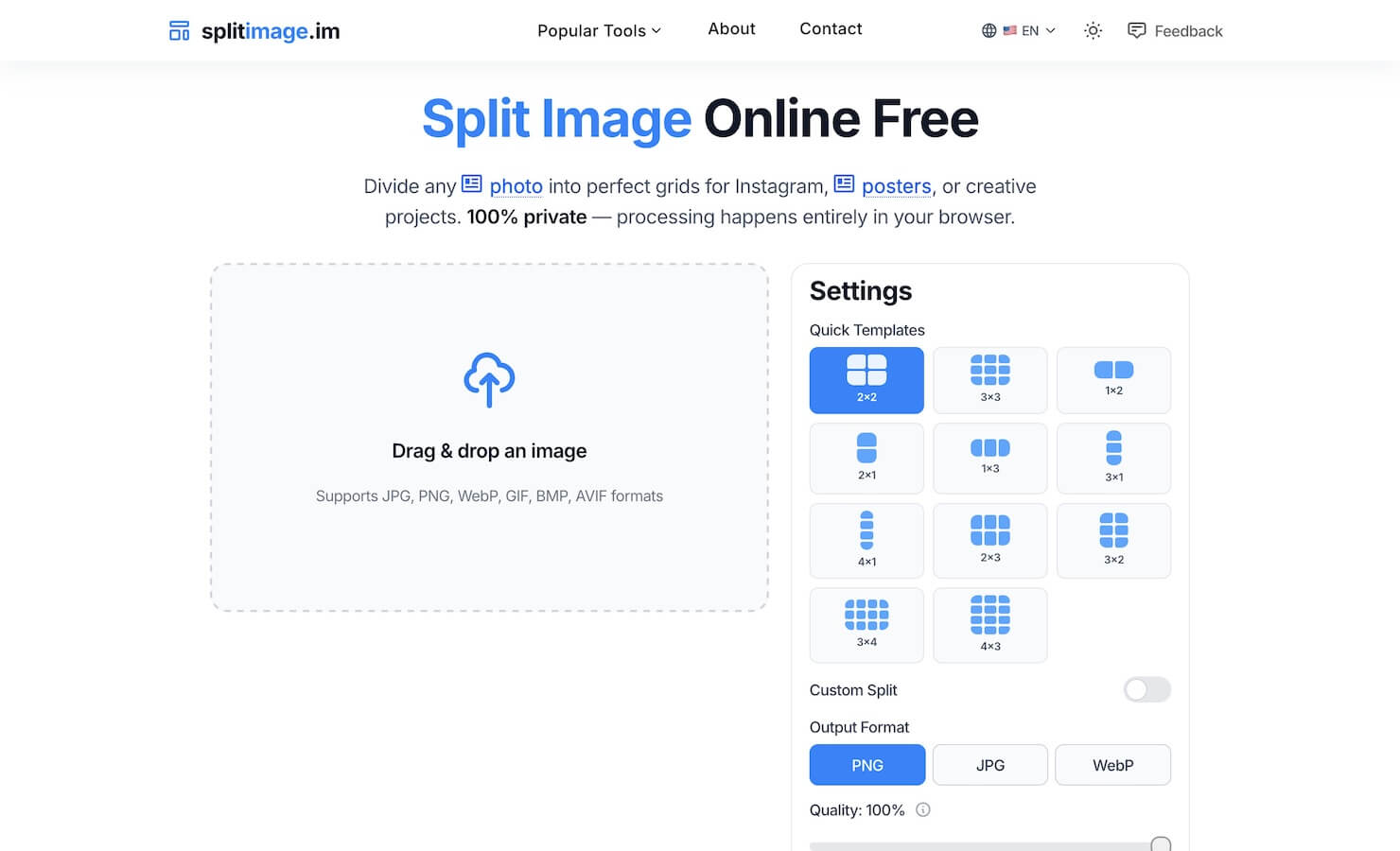Click the splitimage.im logo
This screenshot has height=851, width=1400.
click(254, 31)
